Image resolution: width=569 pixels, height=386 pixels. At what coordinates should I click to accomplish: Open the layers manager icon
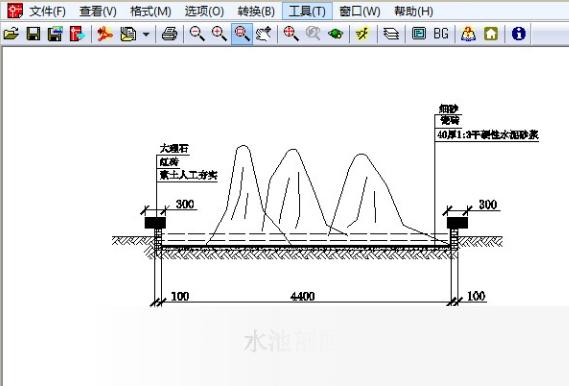(391, 34)
